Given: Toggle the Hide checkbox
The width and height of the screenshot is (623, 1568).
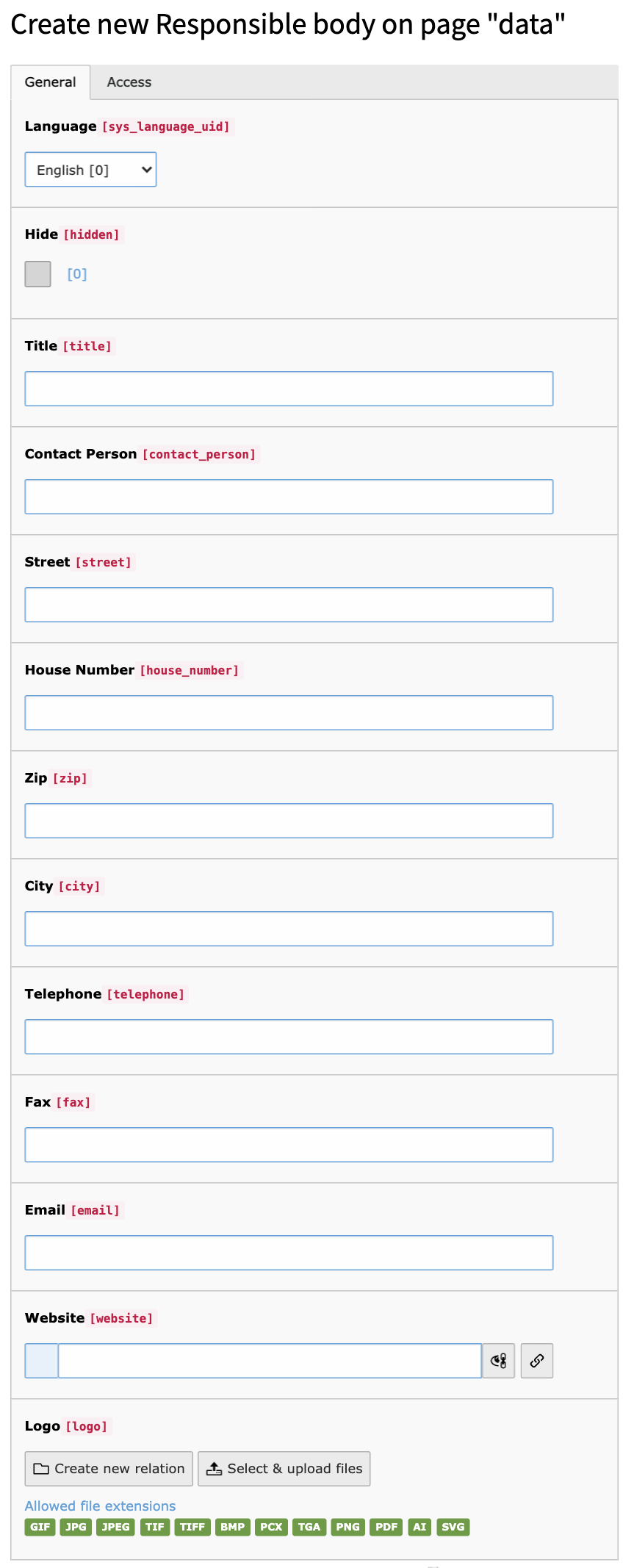Looking at the screenshot, I should tap(37, 274).
